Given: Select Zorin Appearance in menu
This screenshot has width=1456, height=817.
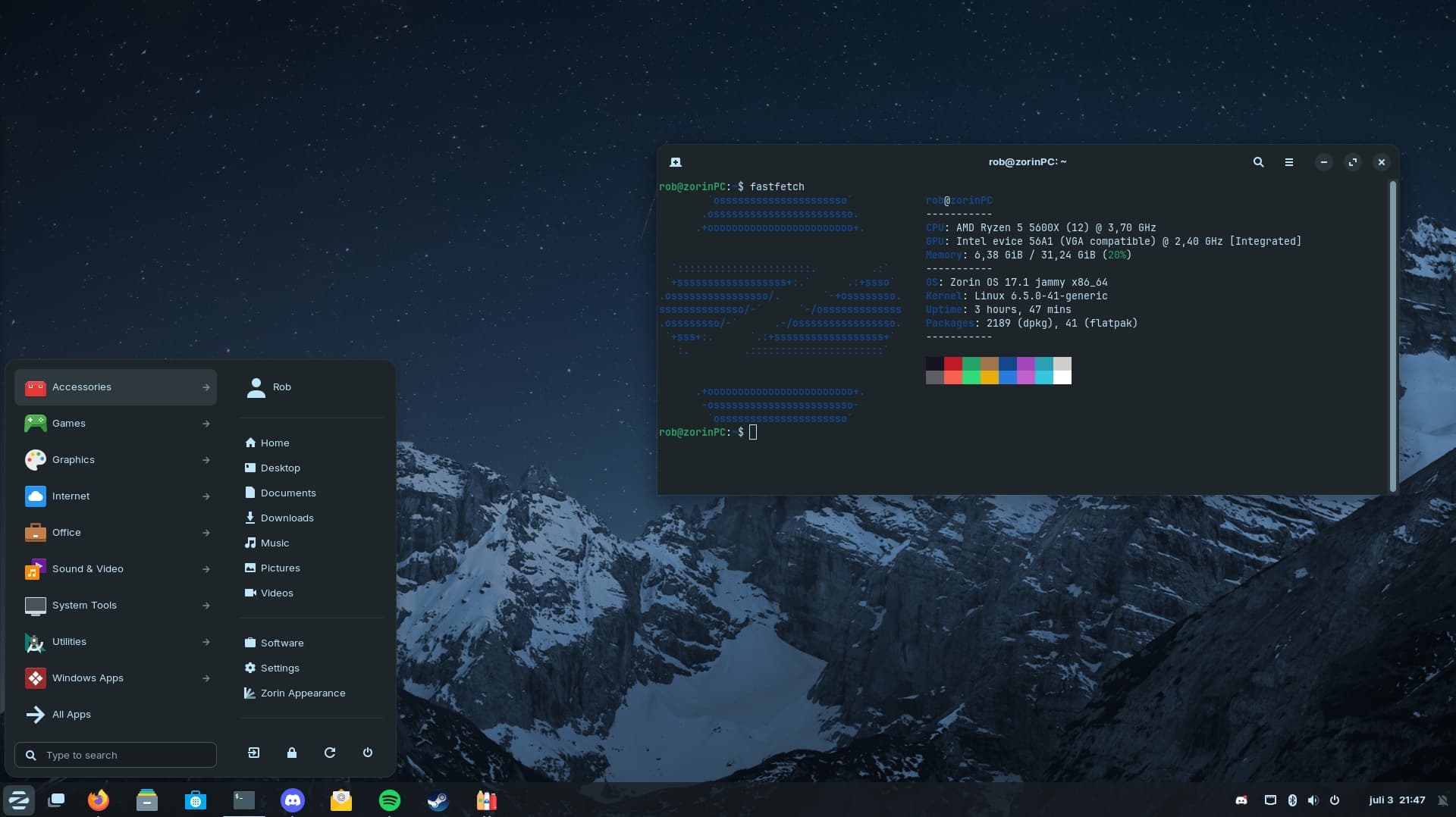Looking at the screenshot, I should point(303,693).
